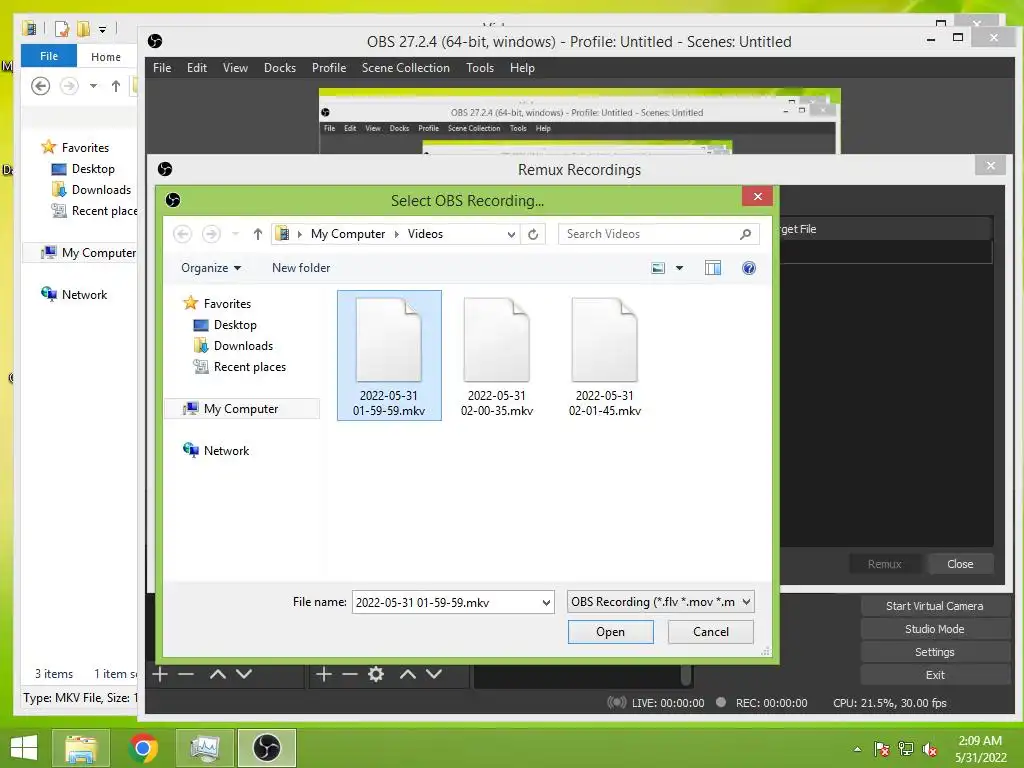Add a scene with the plus icon
Image resolution: width=1024 pixels, height=768 pixels.
[160, 674]
